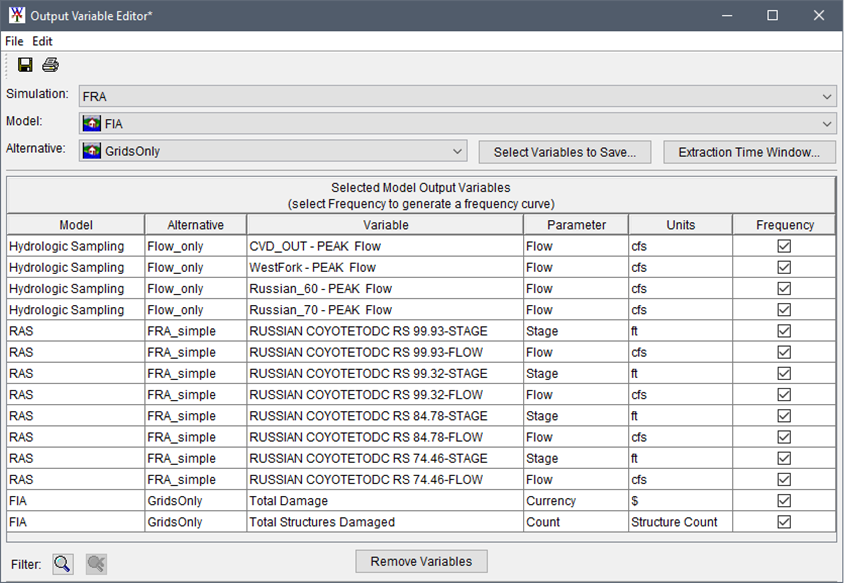This screenshot has height=583, width=851.
Task: Open the File menu
Action: tap(14, 41)
